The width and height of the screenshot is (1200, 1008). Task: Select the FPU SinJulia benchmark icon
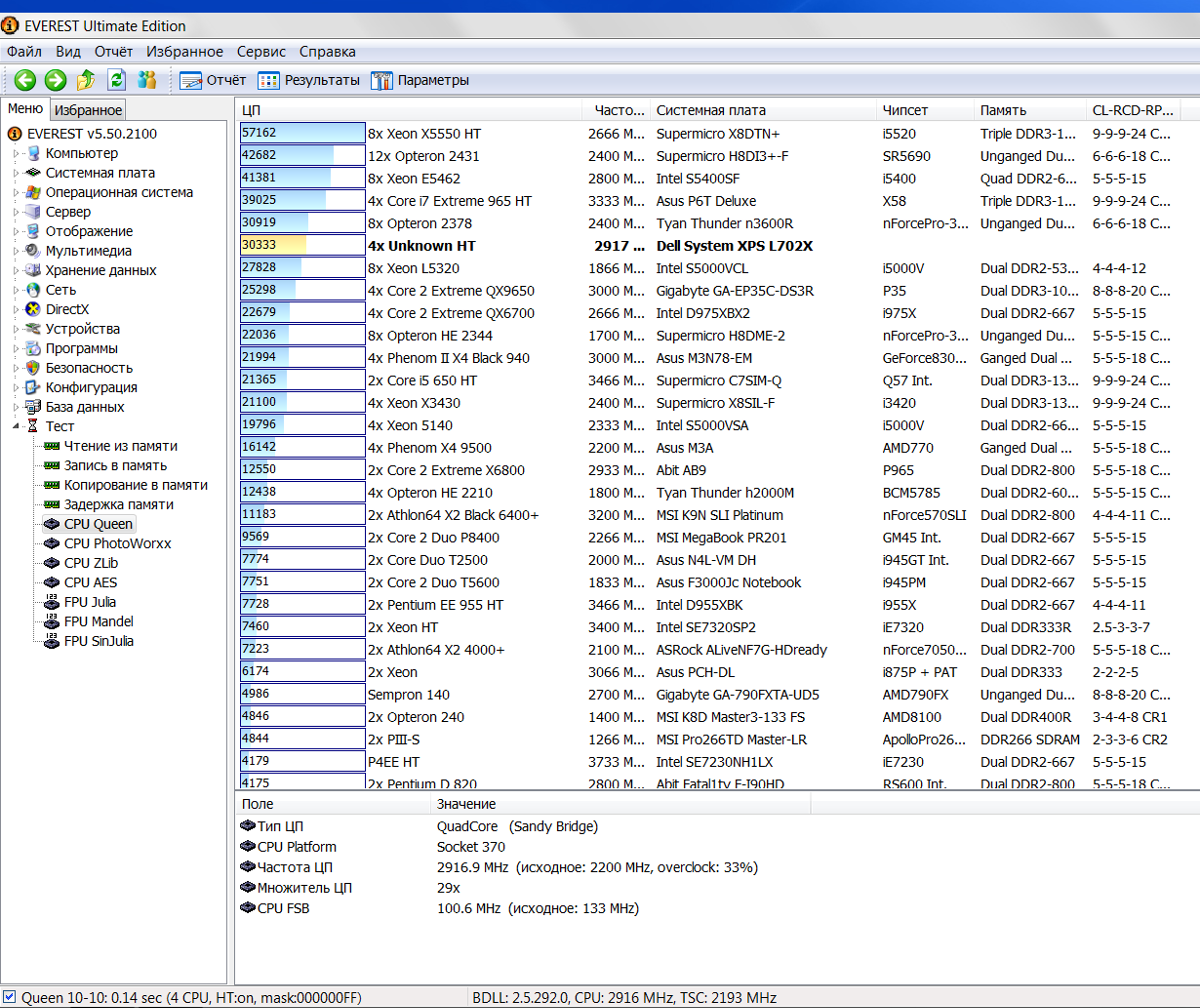pyautogui.click(x=52, y=641)
